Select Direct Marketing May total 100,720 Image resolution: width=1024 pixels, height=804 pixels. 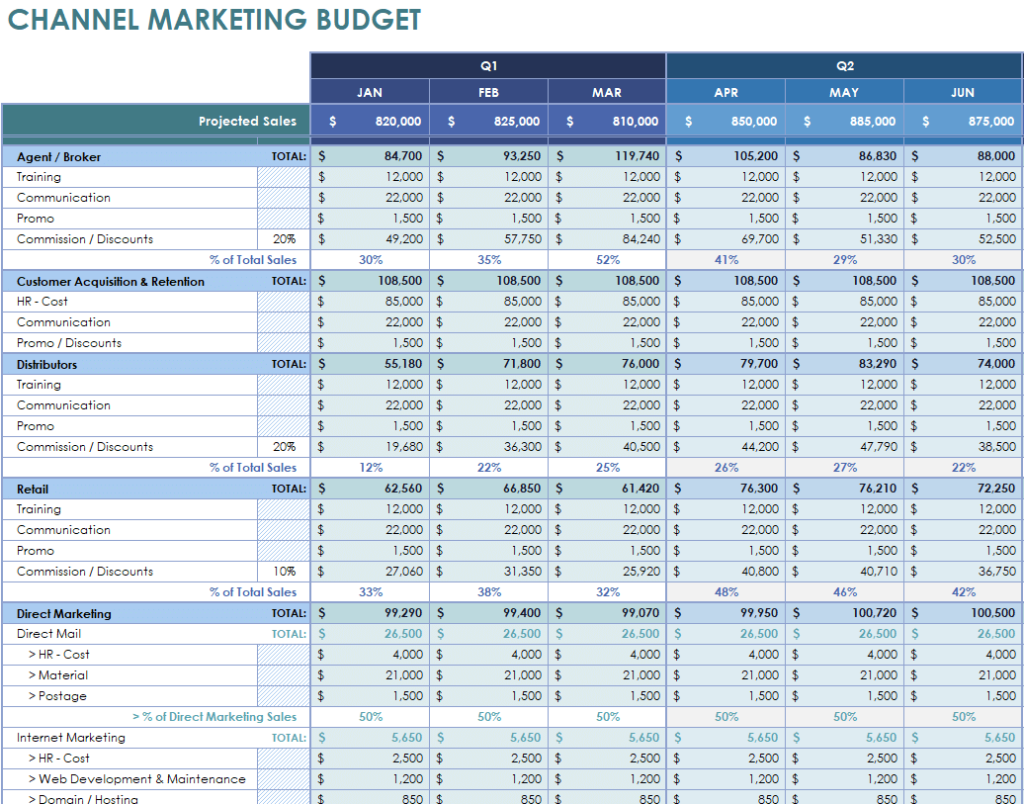point(844,613)
